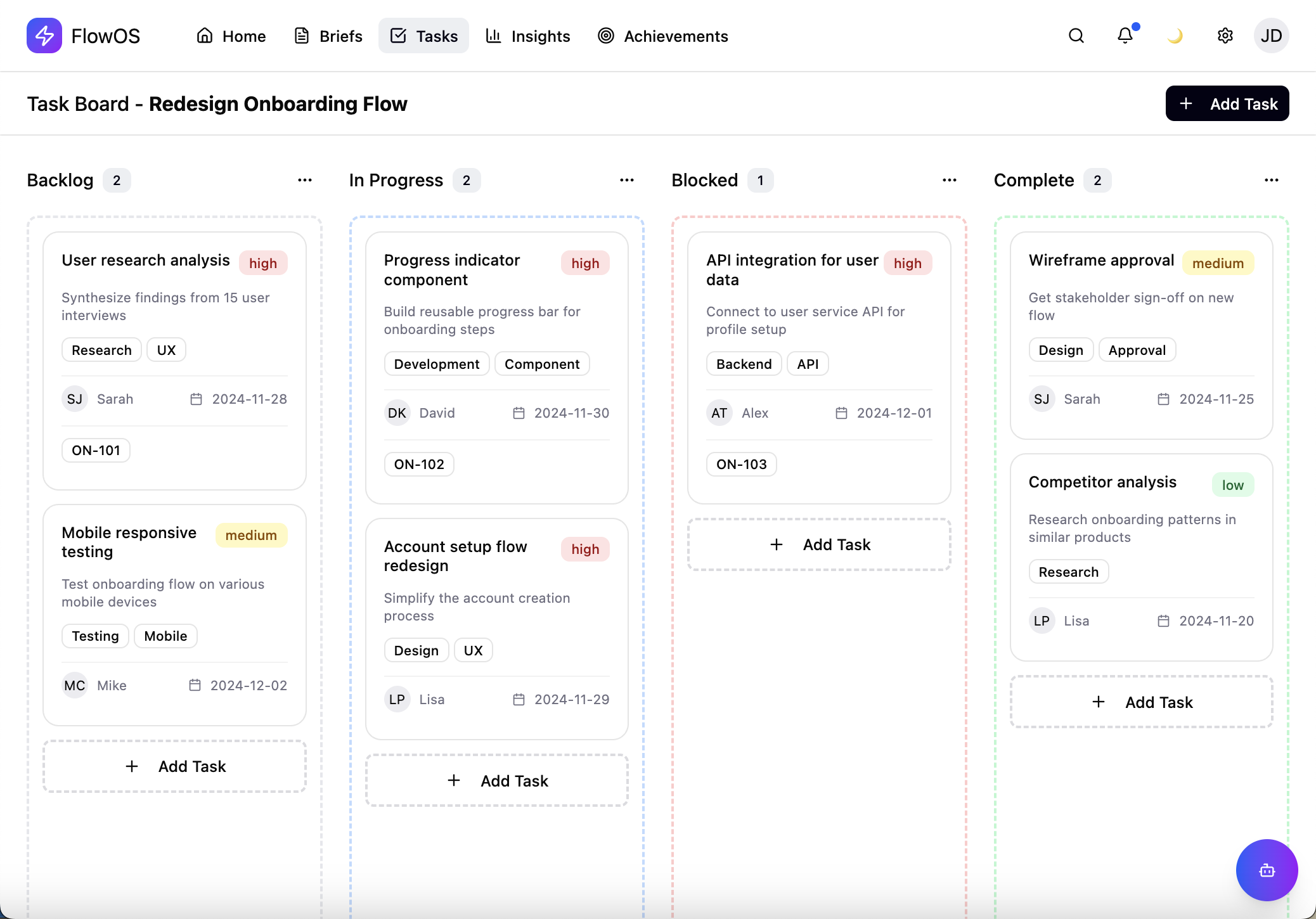Select the Research tag on Competitor analysis
This screenshot has height=919, width=1316.
click(x=1068, y=571)
